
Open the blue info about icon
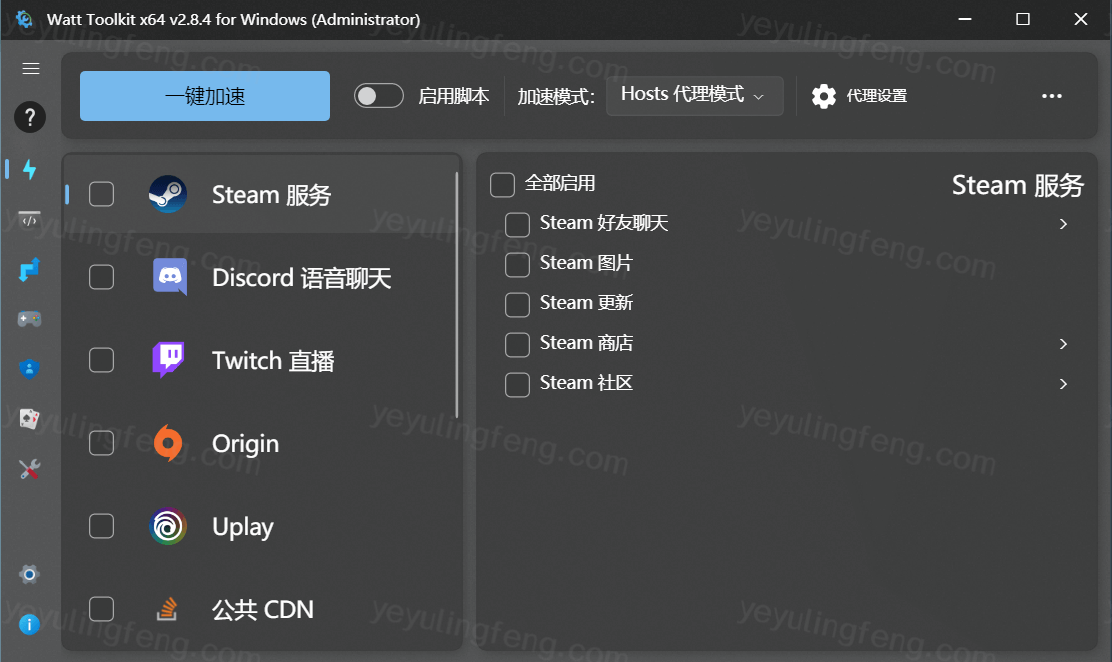tap(29, 624)
